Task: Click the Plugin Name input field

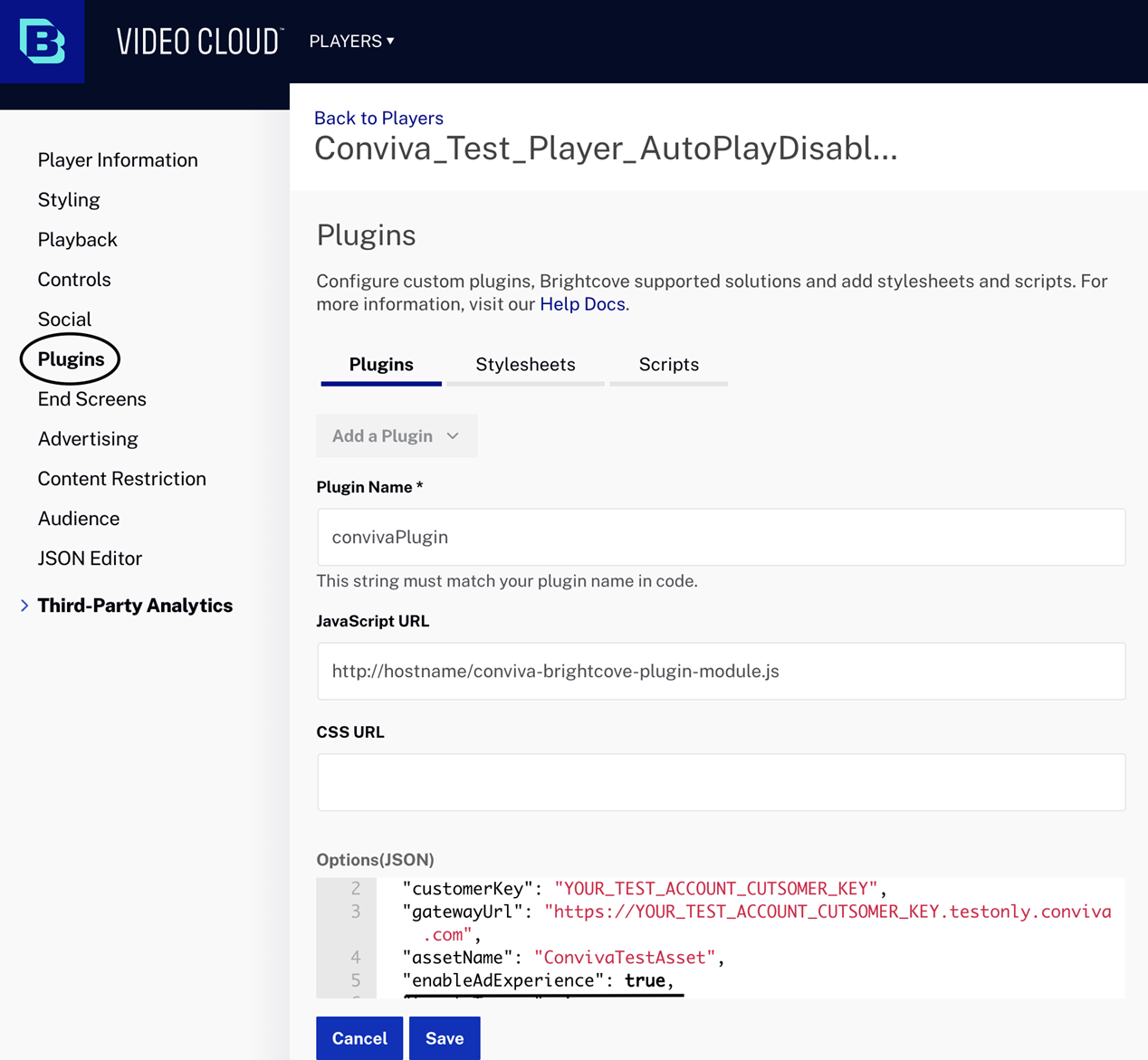Action: (722, 538)
